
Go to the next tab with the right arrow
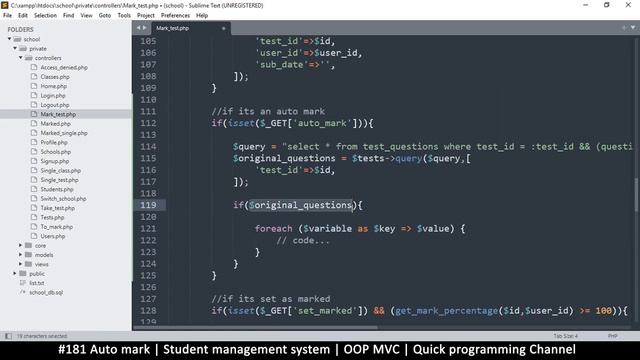(144, 28)
